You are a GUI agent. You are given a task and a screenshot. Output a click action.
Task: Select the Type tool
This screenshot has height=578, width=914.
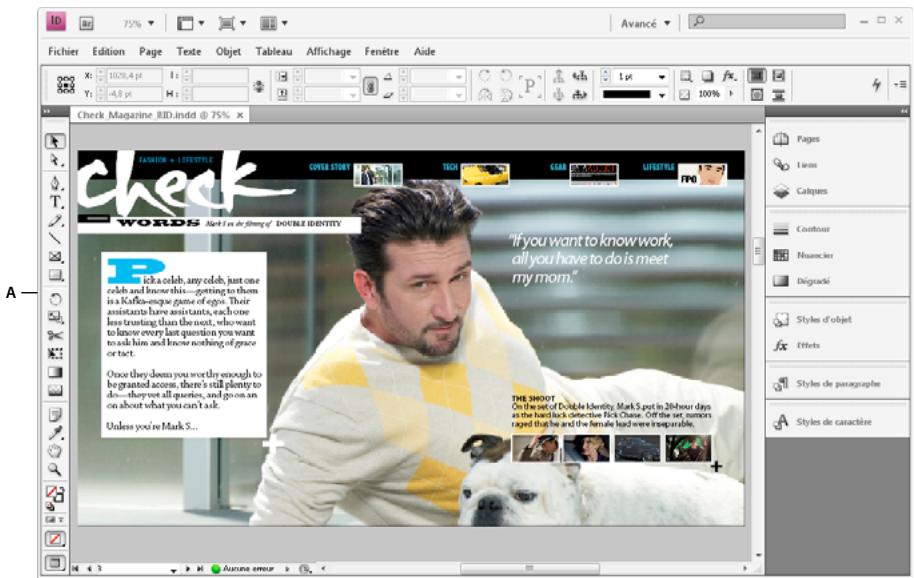click(55, 202)
